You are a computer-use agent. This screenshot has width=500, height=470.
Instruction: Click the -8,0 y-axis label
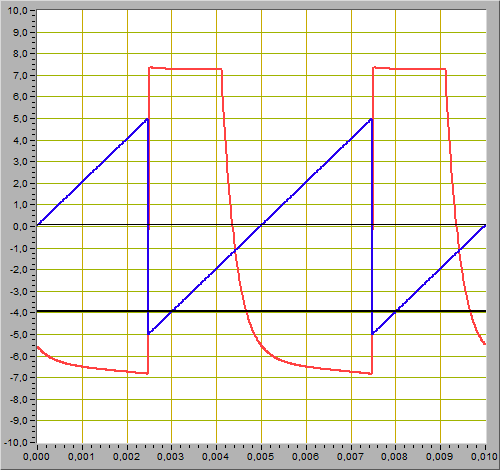(x=19, y=399)
